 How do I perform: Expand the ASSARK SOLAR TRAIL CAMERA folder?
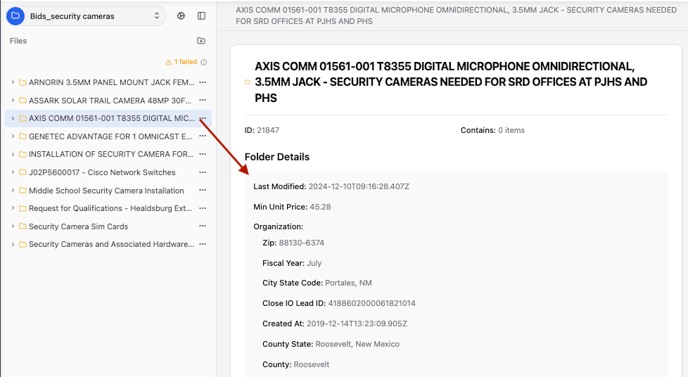pyautogui.click(x=12, y=101)
